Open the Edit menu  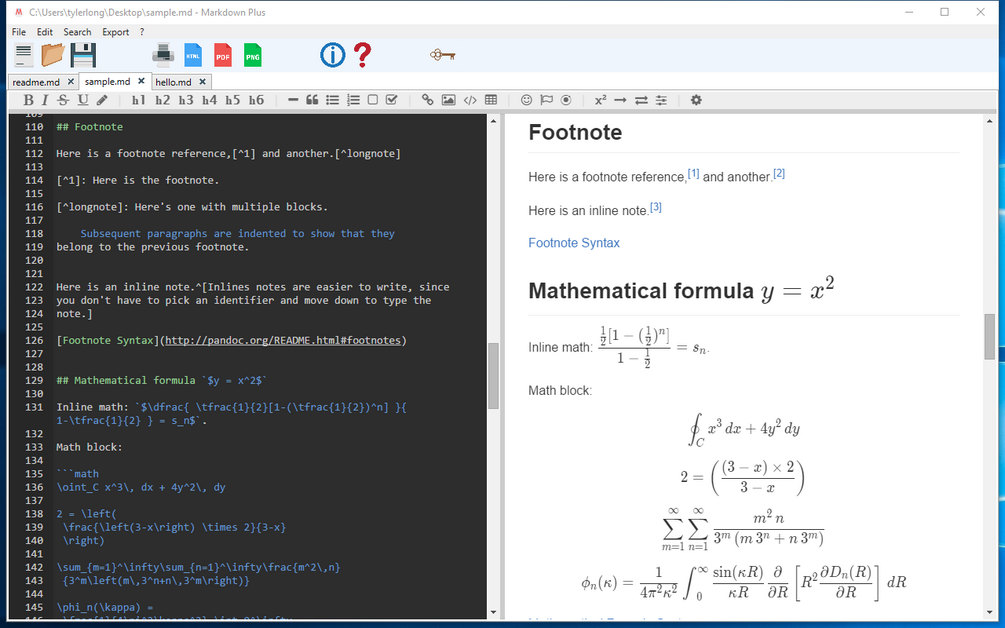pos(45,32)
